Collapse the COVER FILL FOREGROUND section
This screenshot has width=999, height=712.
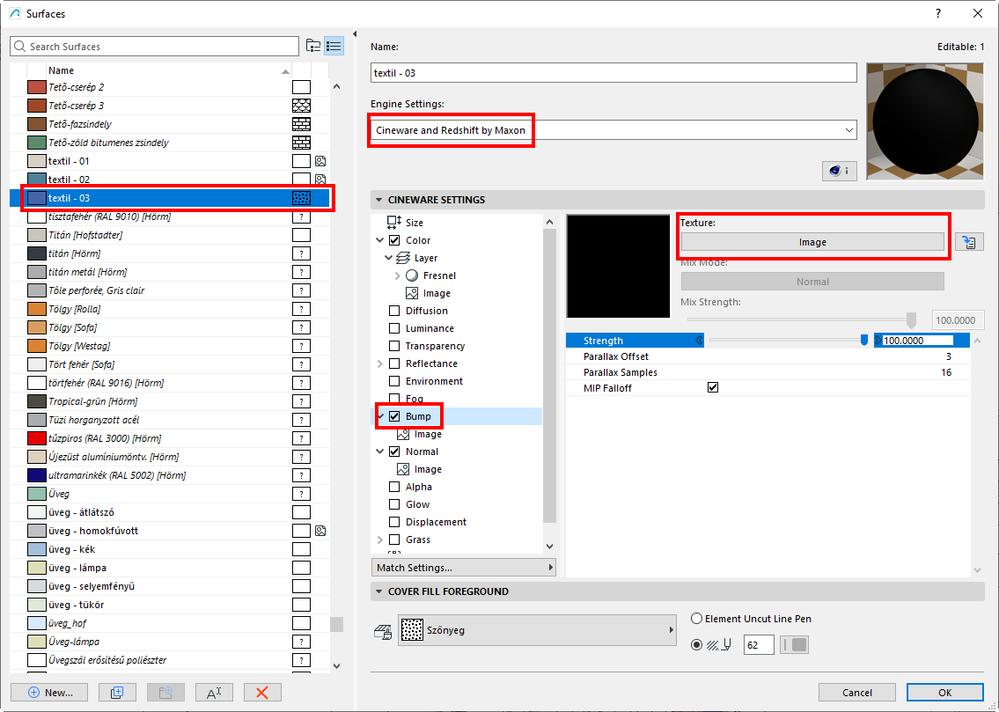(378, 592)
